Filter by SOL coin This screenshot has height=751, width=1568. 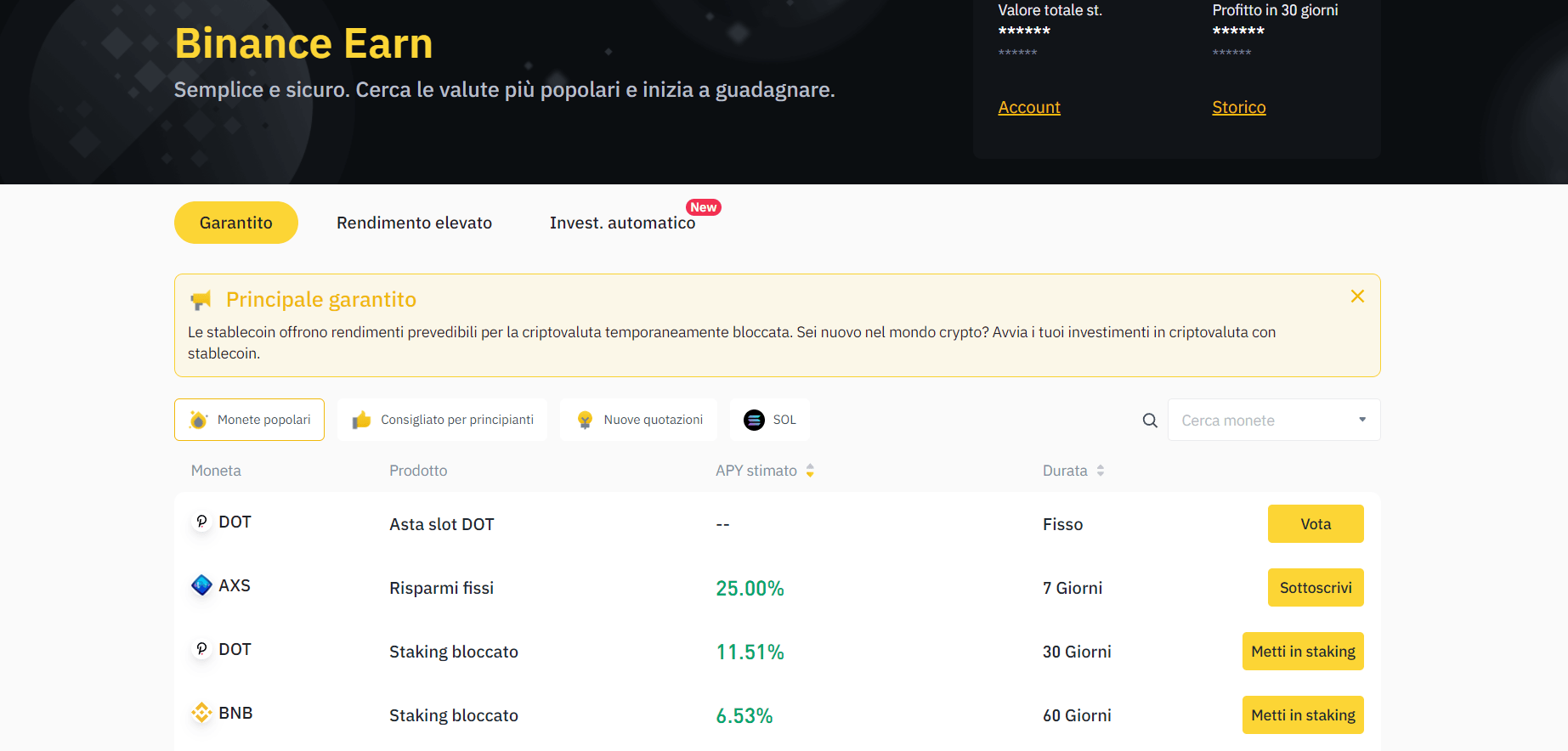click(x=769, y=420)
